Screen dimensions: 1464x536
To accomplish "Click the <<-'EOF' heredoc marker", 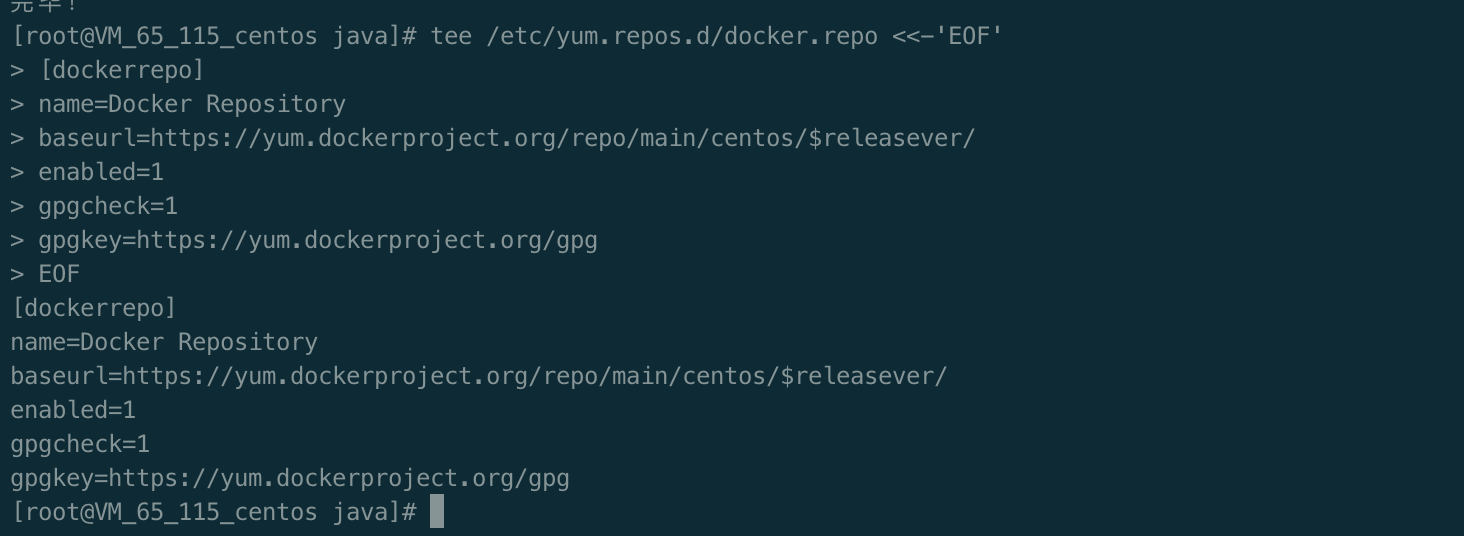I will click(948, 37).
